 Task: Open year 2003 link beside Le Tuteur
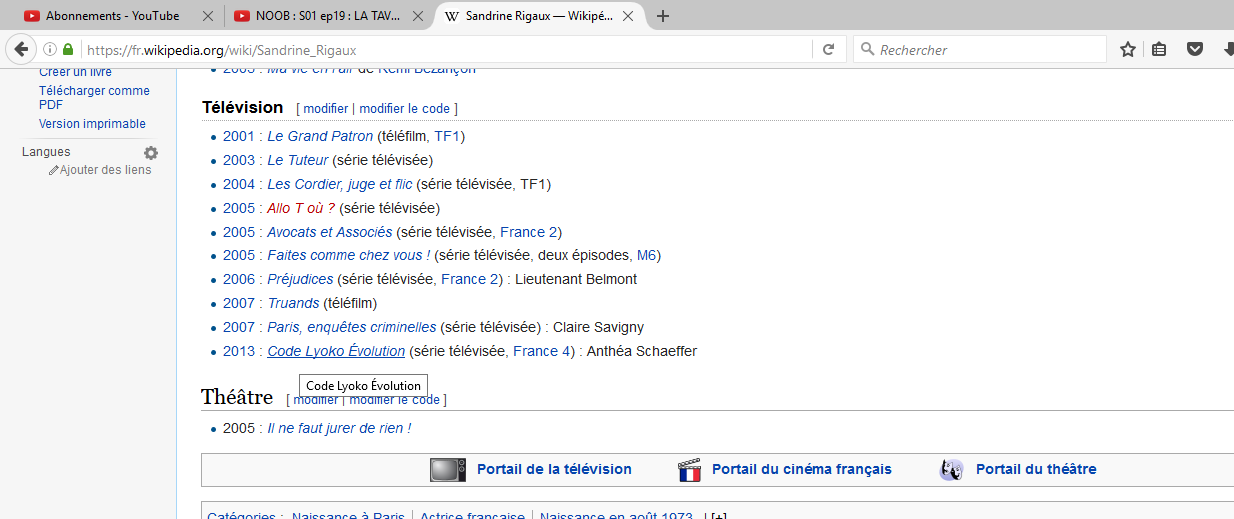[239, 160]
